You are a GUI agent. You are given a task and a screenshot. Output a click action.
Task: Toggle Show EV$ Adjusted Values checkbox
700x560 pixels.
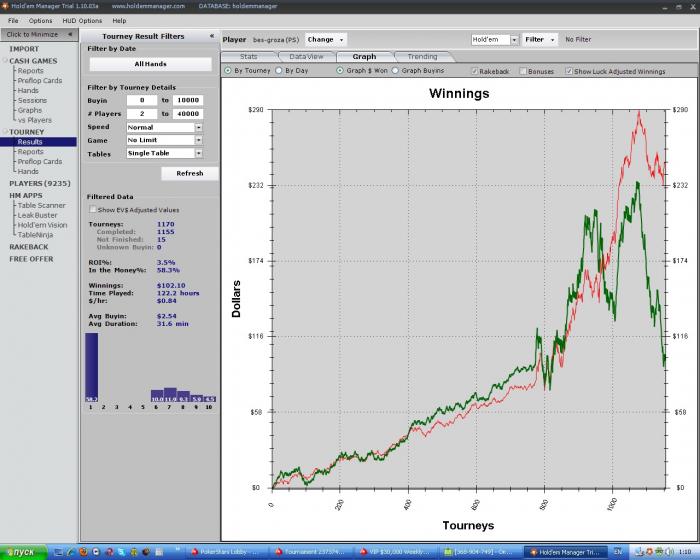tap(92, 210)
